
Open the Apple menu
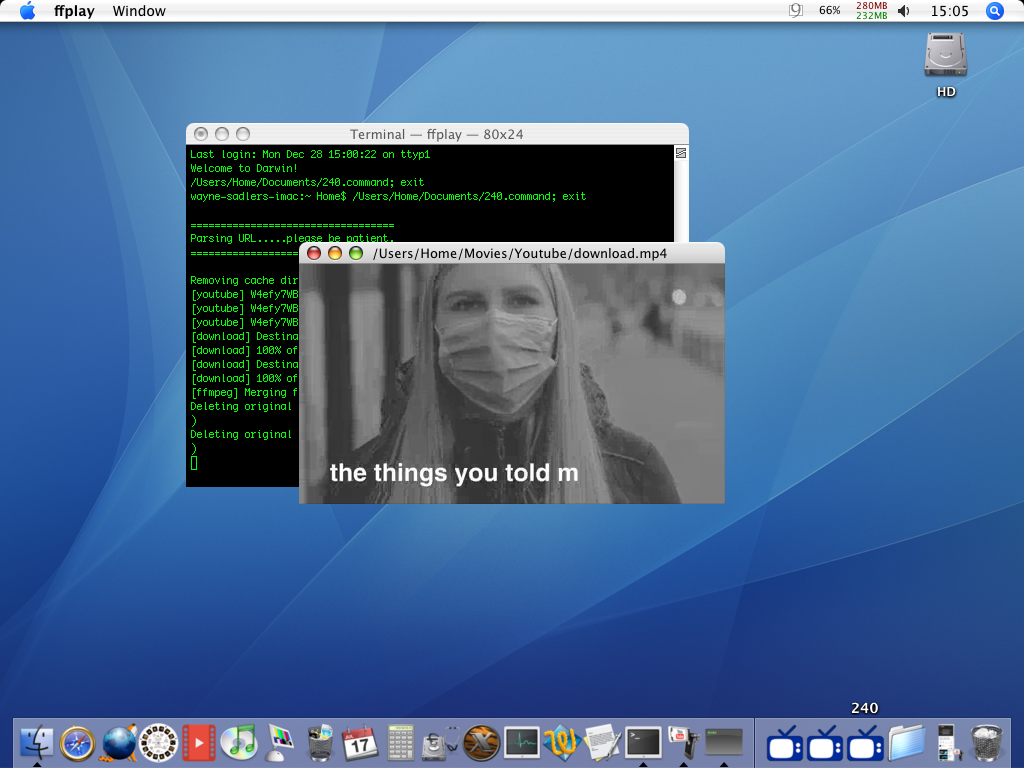coord(27,11)
